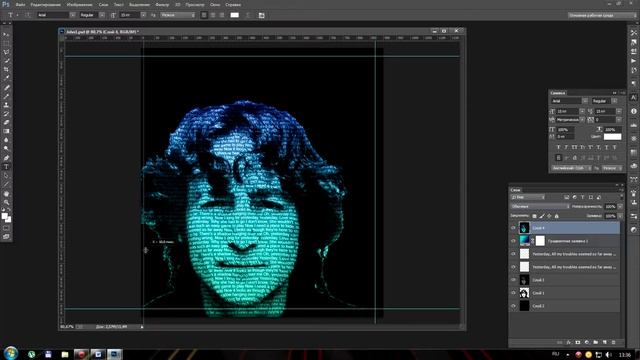This screenshot has width=640, height=360.
Task: Select the Hand tool
Action: coord(7,194)
